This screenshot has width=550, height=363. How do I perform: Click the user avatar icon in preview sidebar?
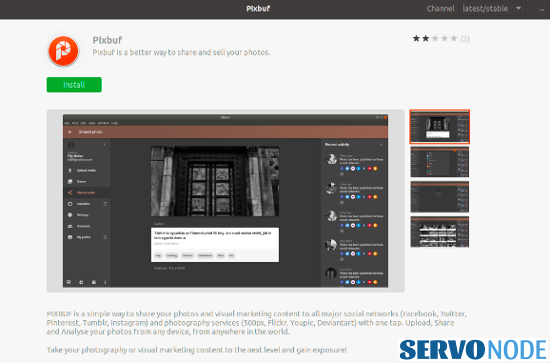(x=71, y=145)
